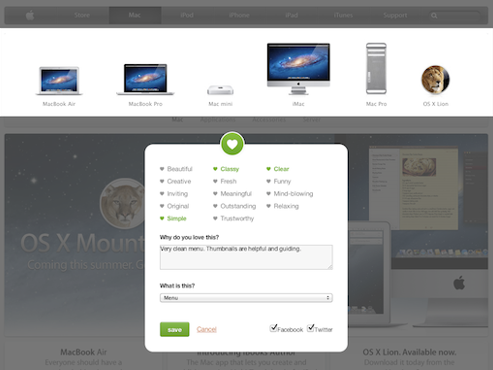Toggle the Funny tag
Viewport: 493px width, 370px height.
[279, 181]
